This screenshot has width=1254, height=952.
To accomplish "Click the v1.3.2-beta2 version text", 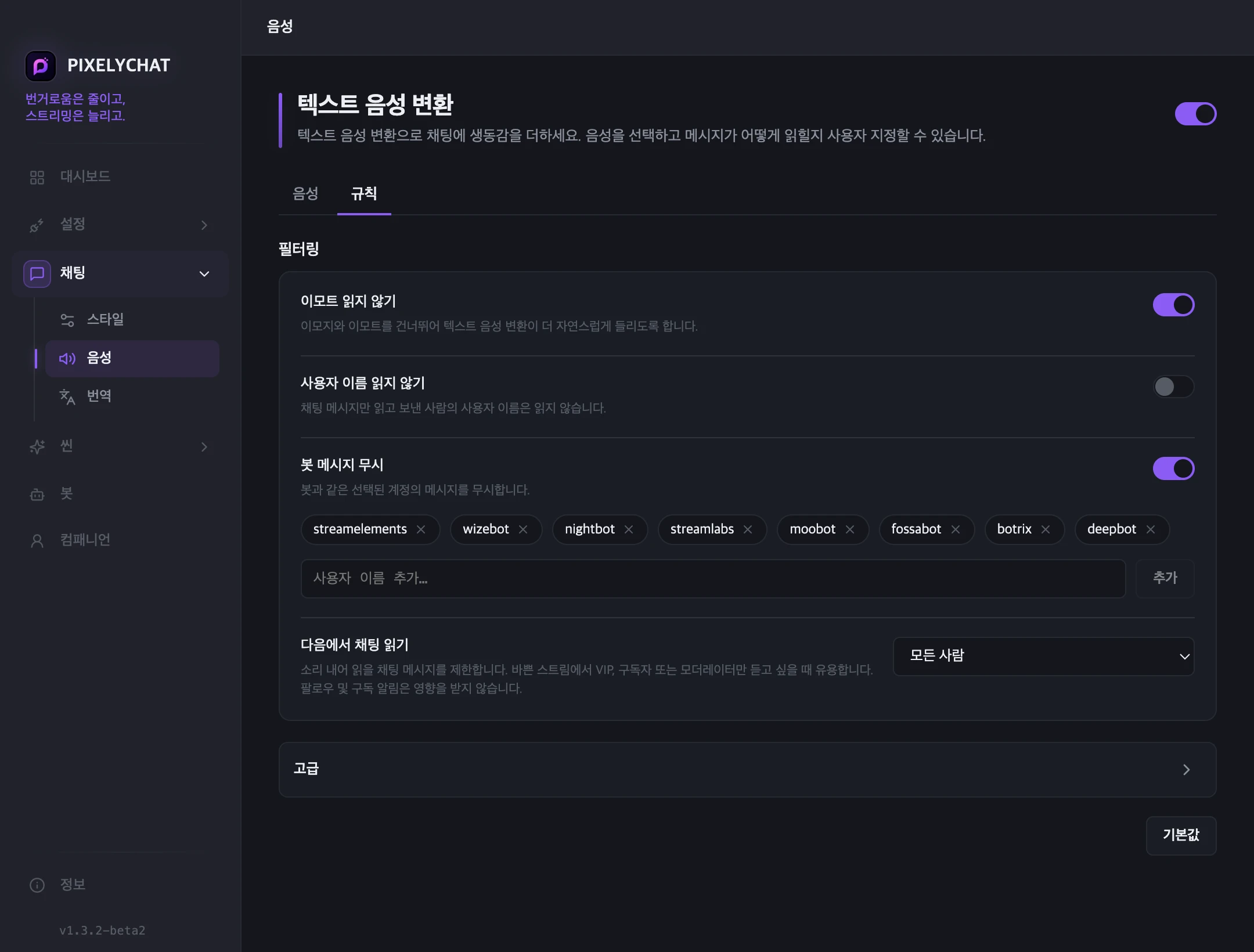I will point(102,931).
